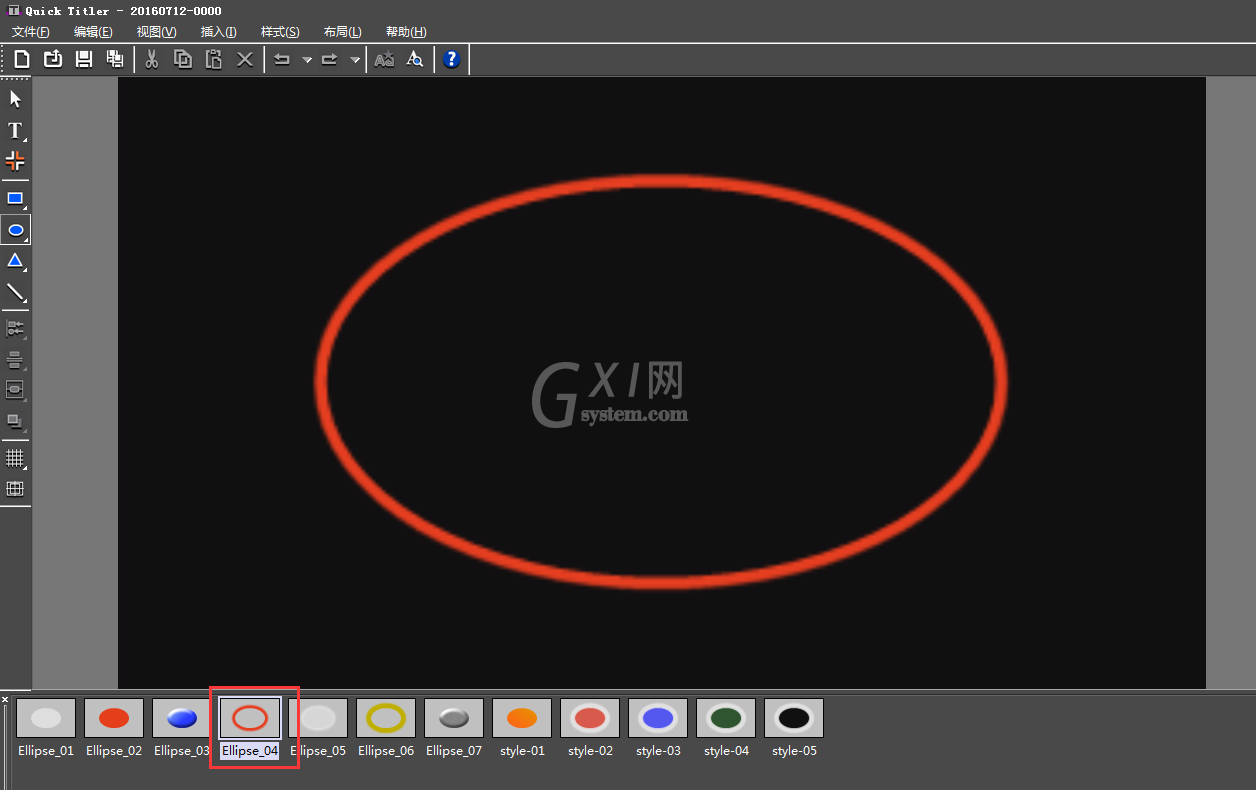This screenshot has height=790, width=1256.
Task: Click the Redo arrow icon
Action: coord(330,59)
